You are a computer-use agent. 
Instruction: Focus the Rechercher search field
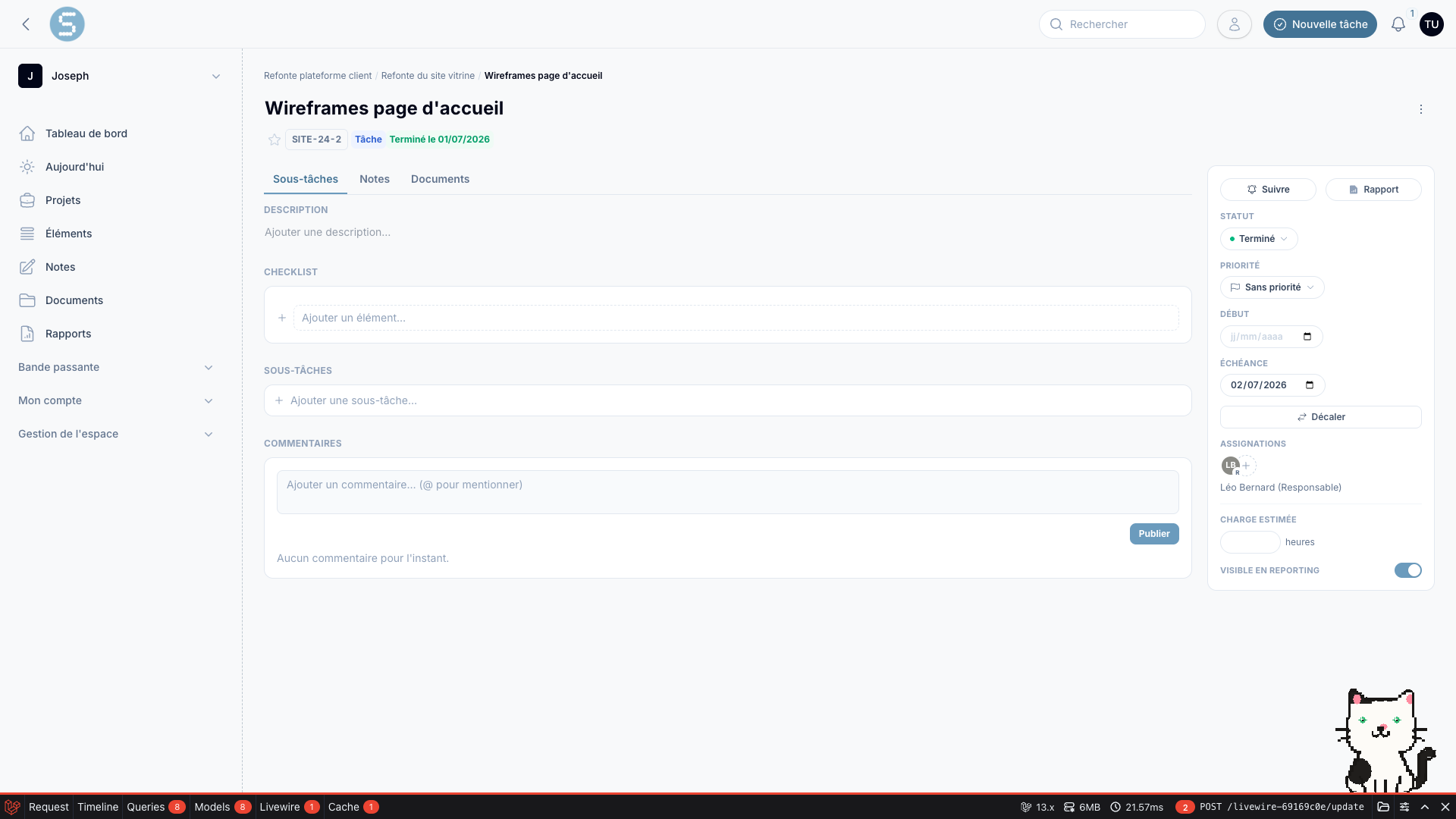pos(1122,24)
